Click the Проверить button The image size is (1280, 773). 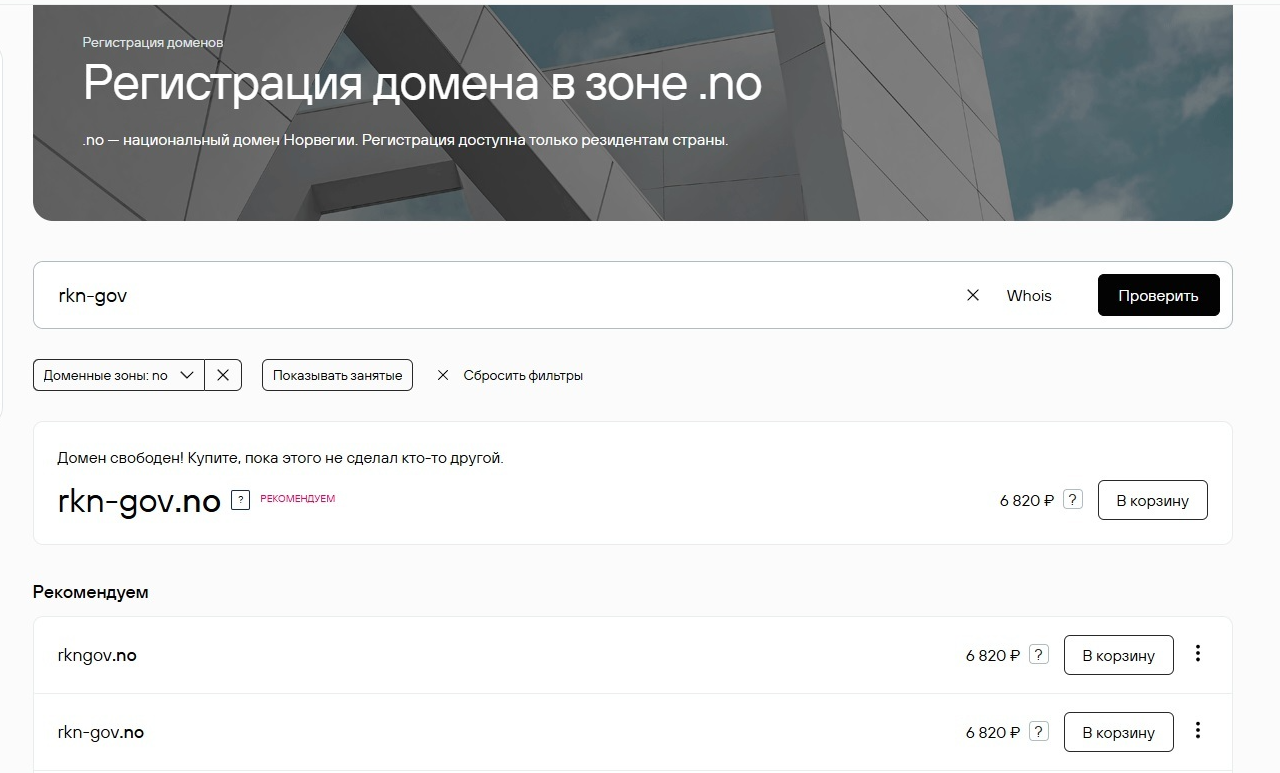(1158, 295)
